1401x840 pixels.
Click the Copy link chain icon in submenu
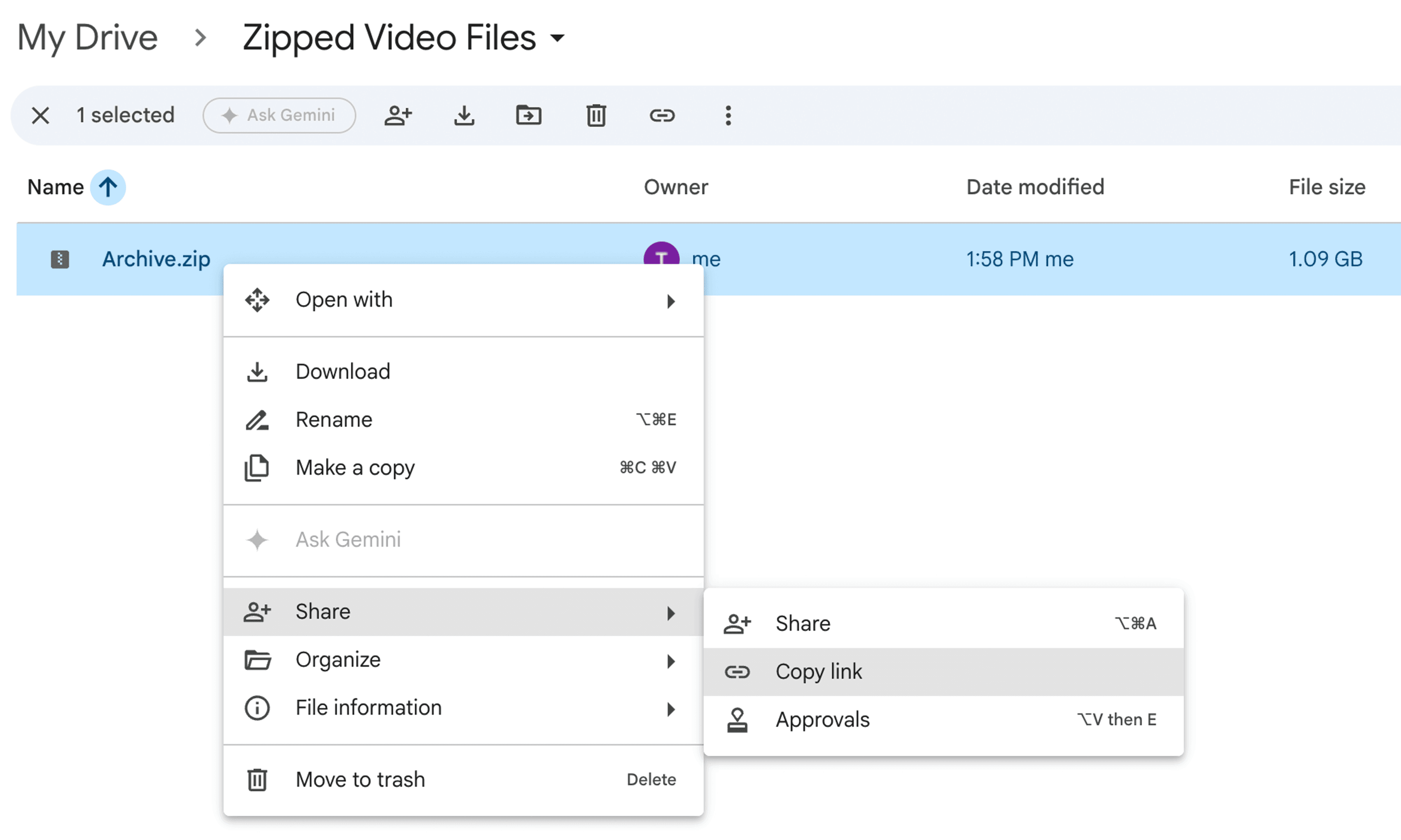[x=737, y=672]
